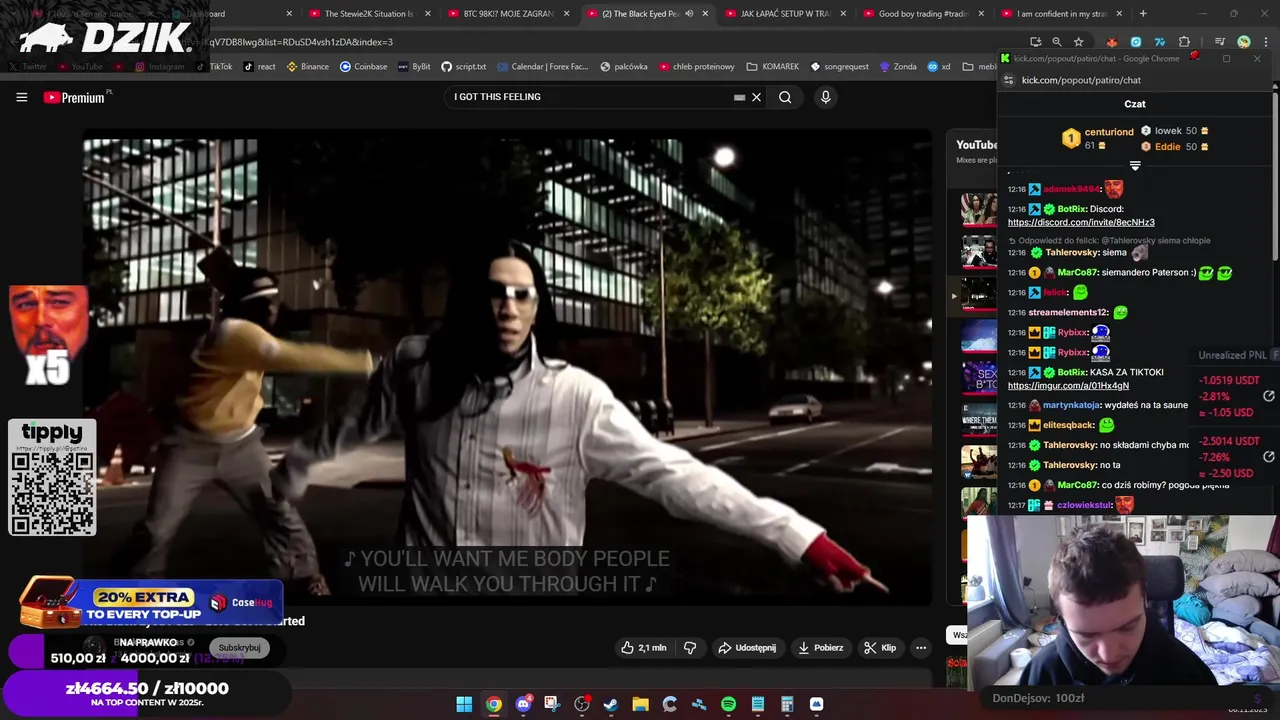Open the react bookmark

(x=258, y=67)
